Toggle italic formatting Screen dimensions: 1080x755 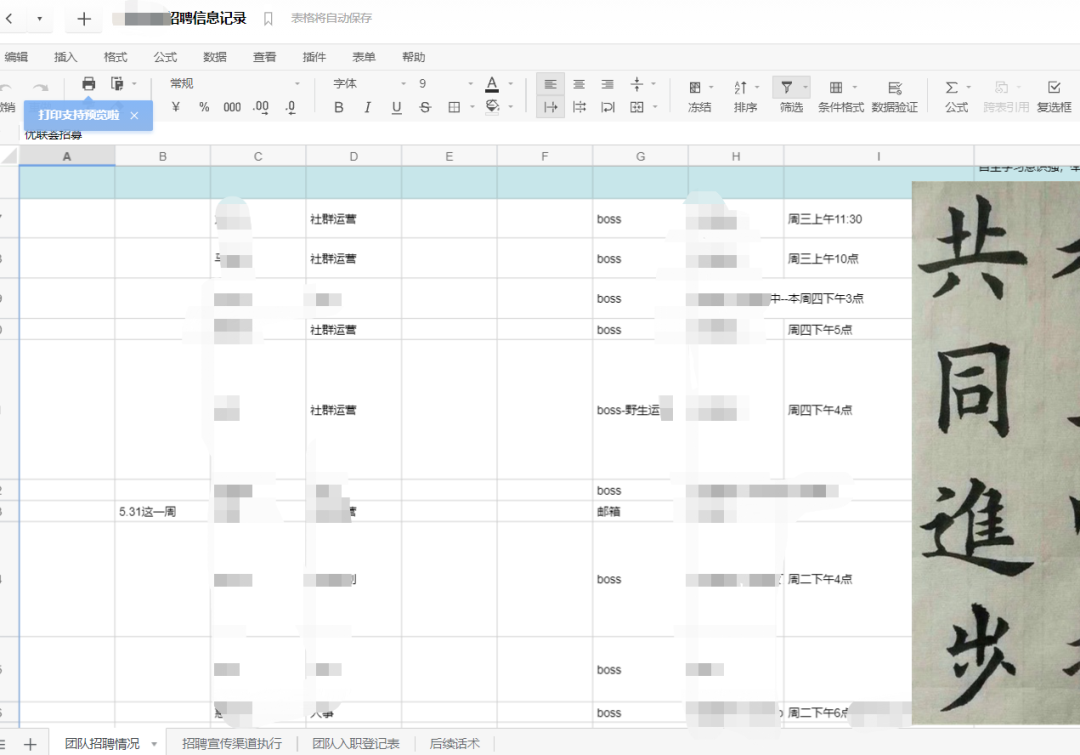tap(367, 107)
